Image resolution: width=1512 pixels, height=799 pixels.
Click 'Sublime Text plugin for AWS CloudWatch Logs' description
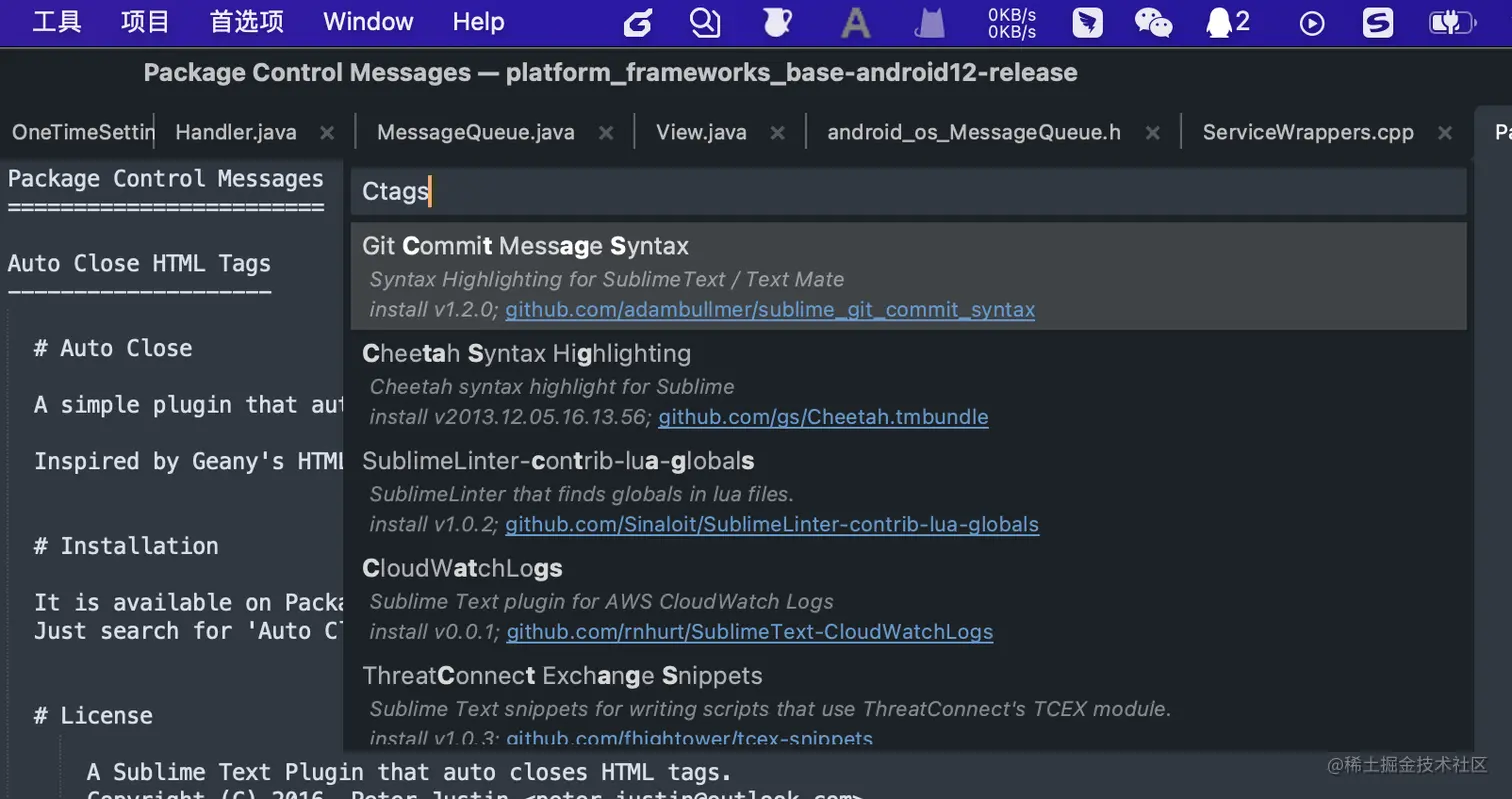[x=601, y=602]
